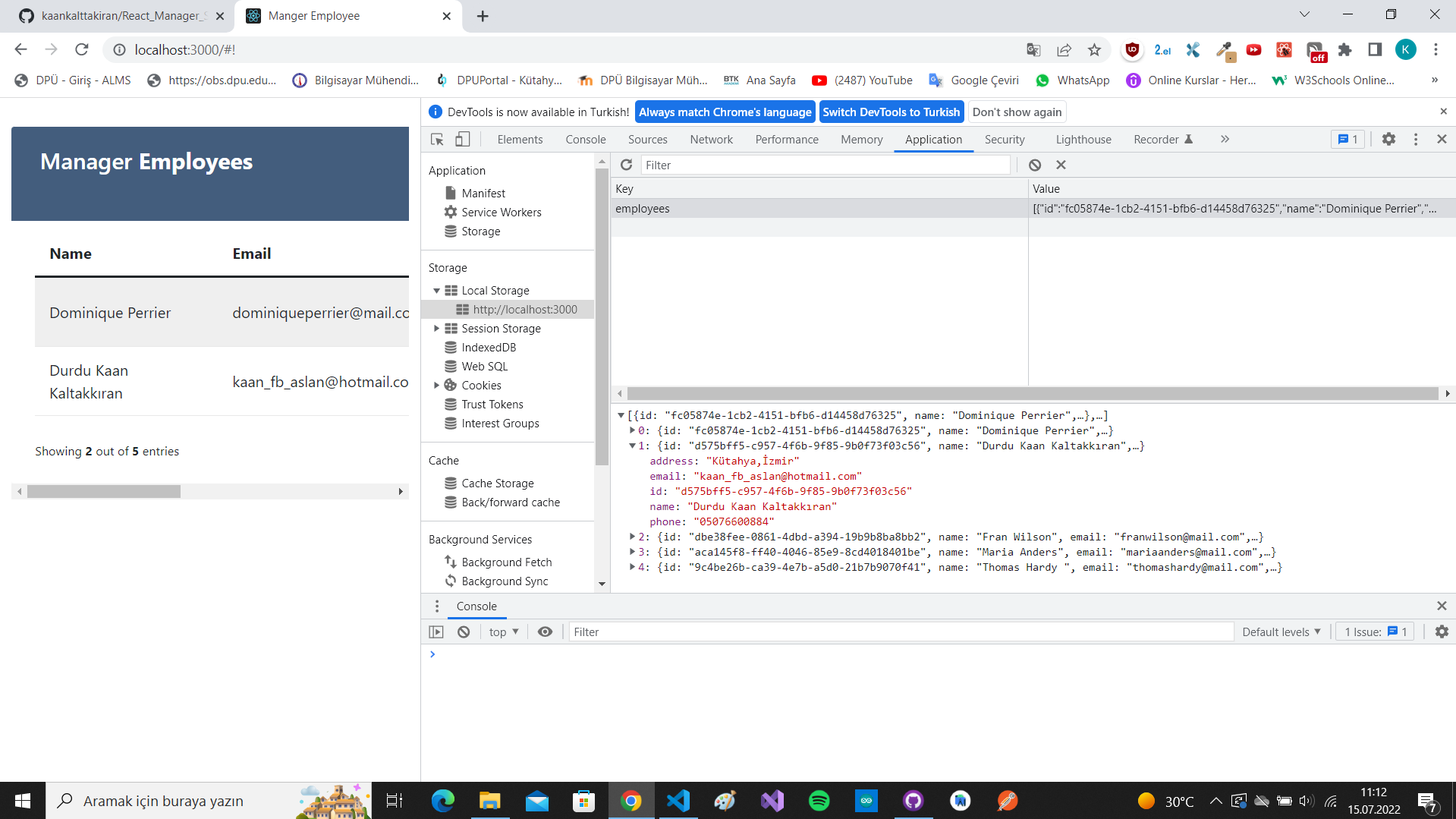1456x819 pixels.
Task: Click the console Filter input field
Action: 835,632
